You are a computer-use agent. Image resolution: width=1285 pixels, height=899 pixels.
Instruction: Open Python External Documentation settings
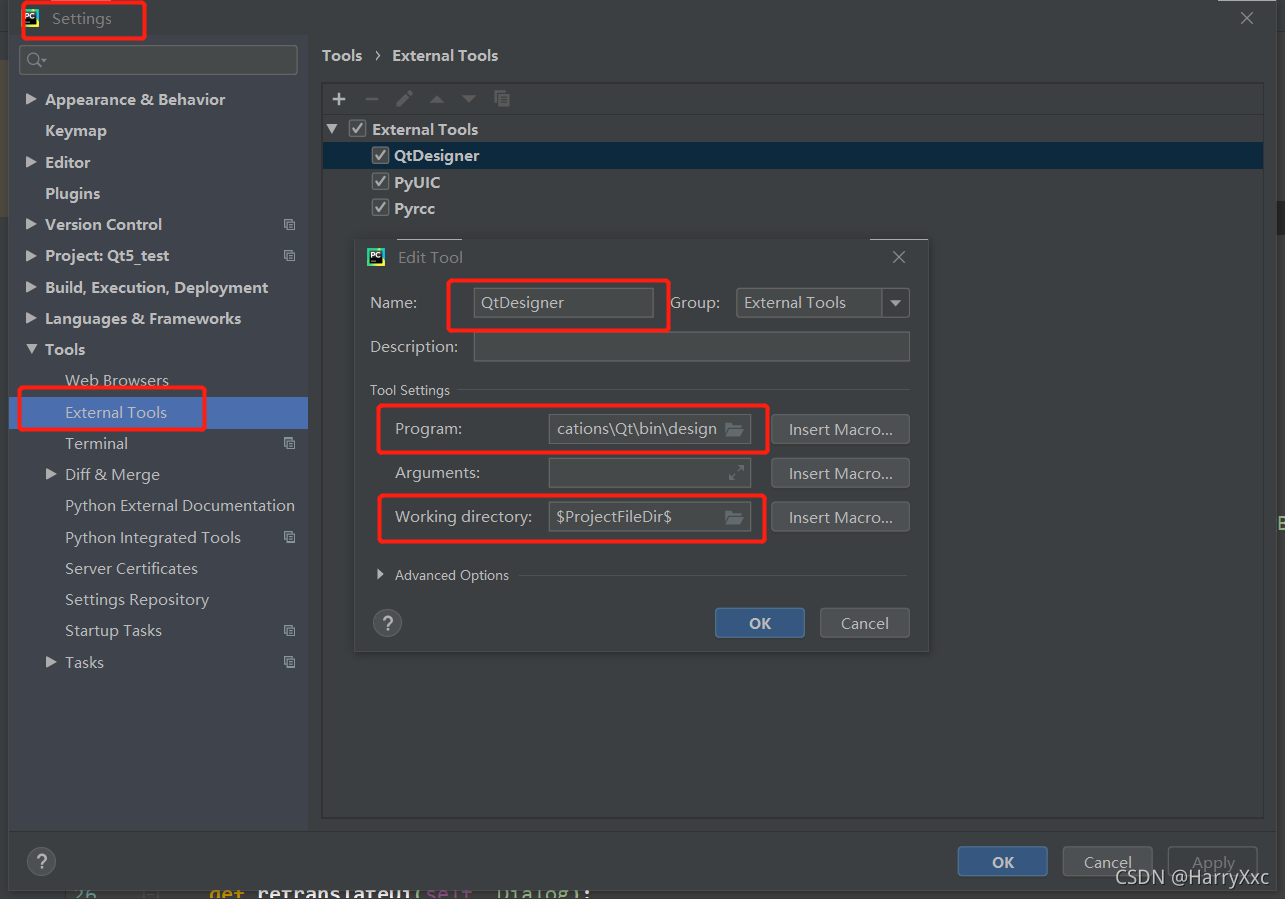pos(180,505)
